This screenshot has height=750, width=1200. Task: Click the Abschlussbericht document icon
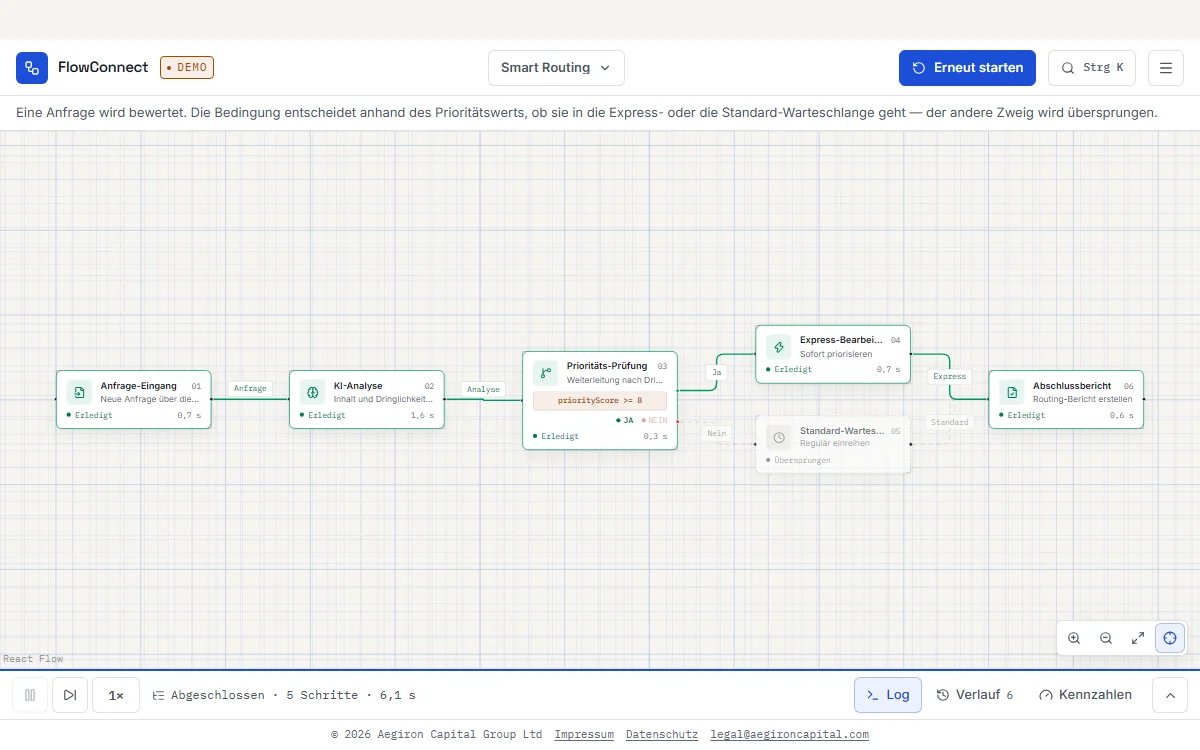click(1011, 392)
